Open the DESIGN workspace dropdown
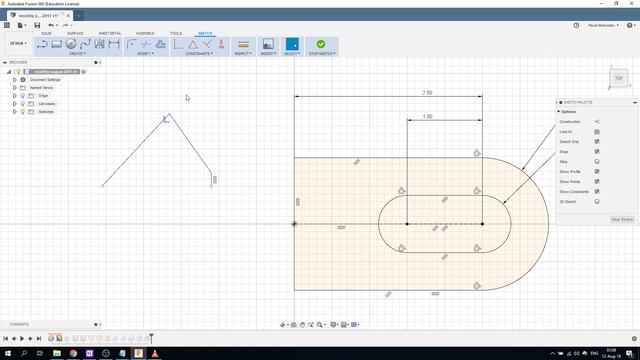The width and height of the screenshot is (640, 360). point(18,43)
